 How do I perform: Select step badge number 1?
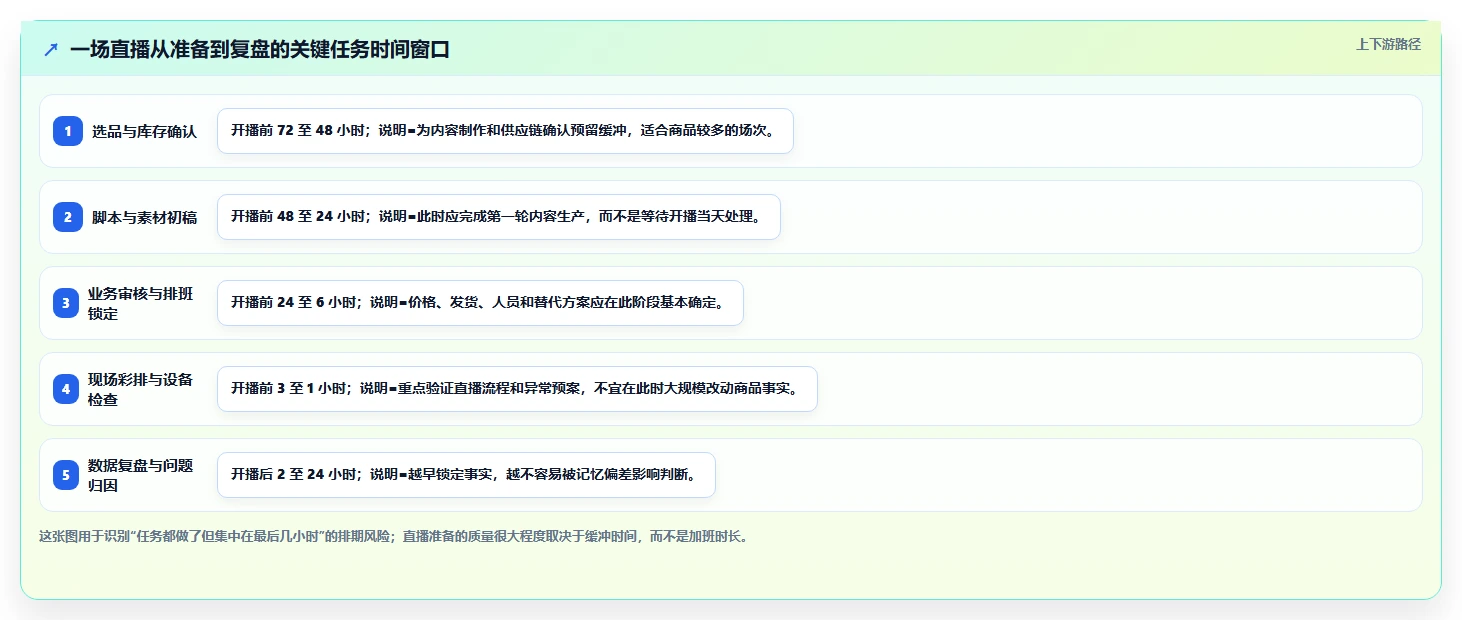68,131
